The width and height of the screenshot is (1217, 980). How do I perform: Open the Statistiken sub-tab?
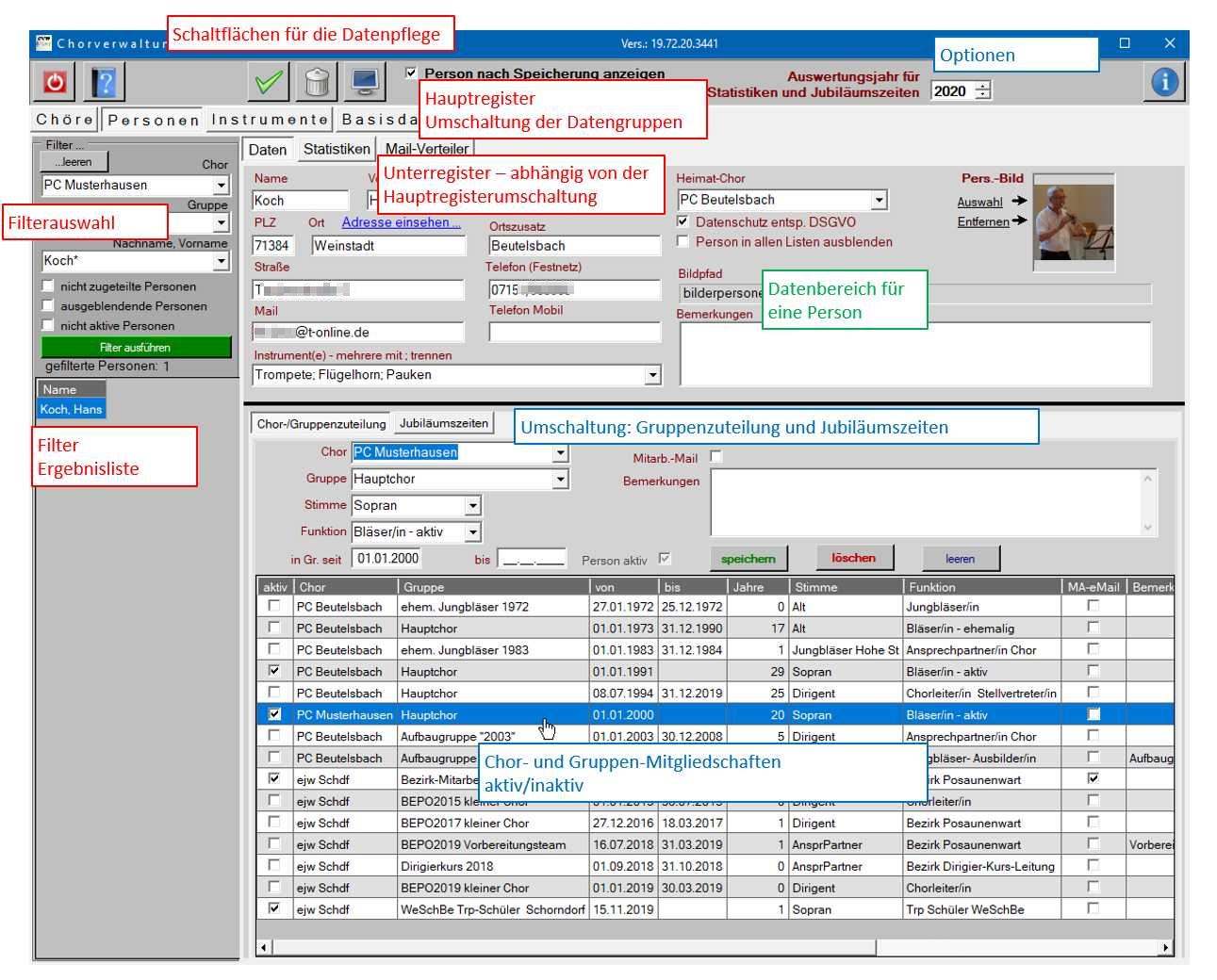337,149
